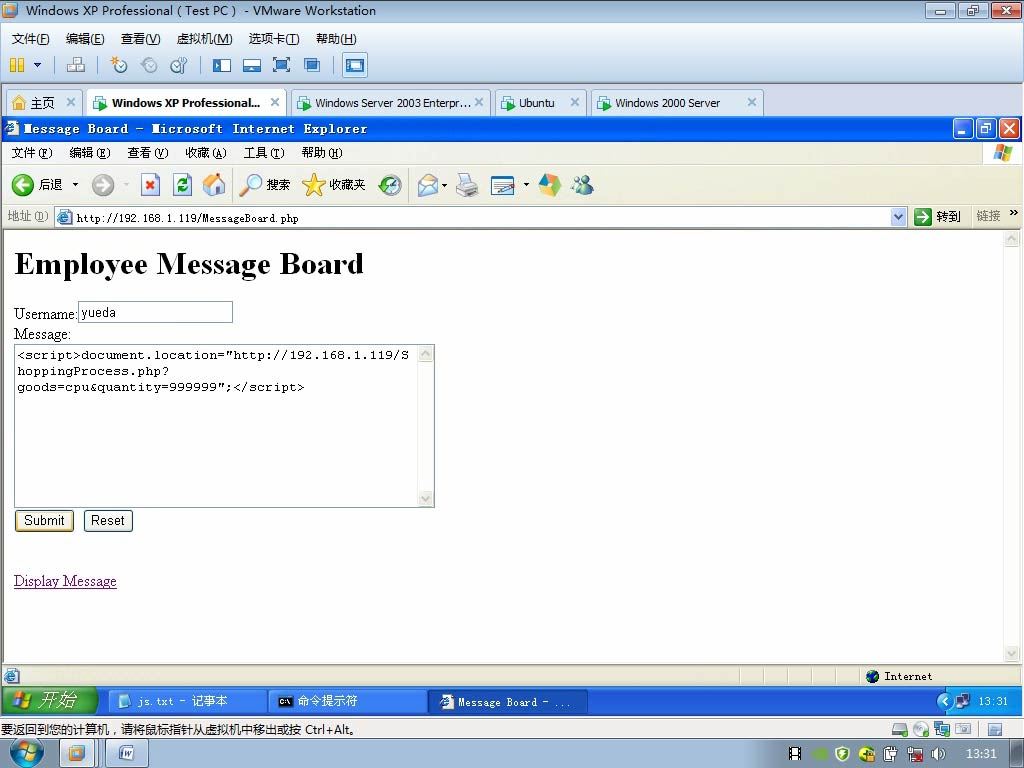Expand the XP system tray arrow
1024x768 pixels.
944,701
